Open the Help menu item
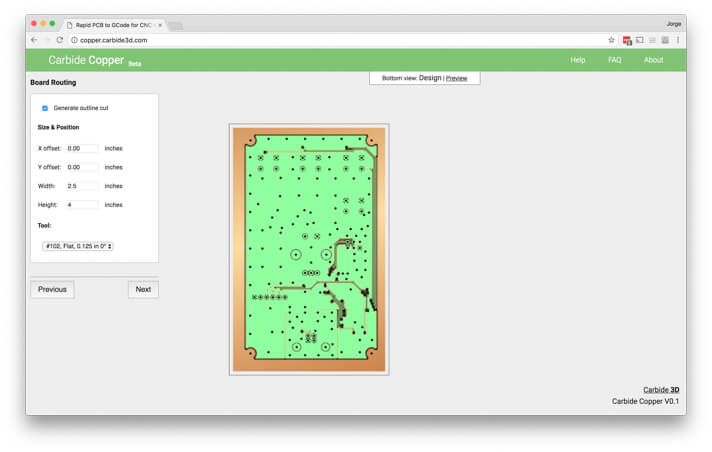Screen dimensions: 712x452 click(x=578, y=60)
